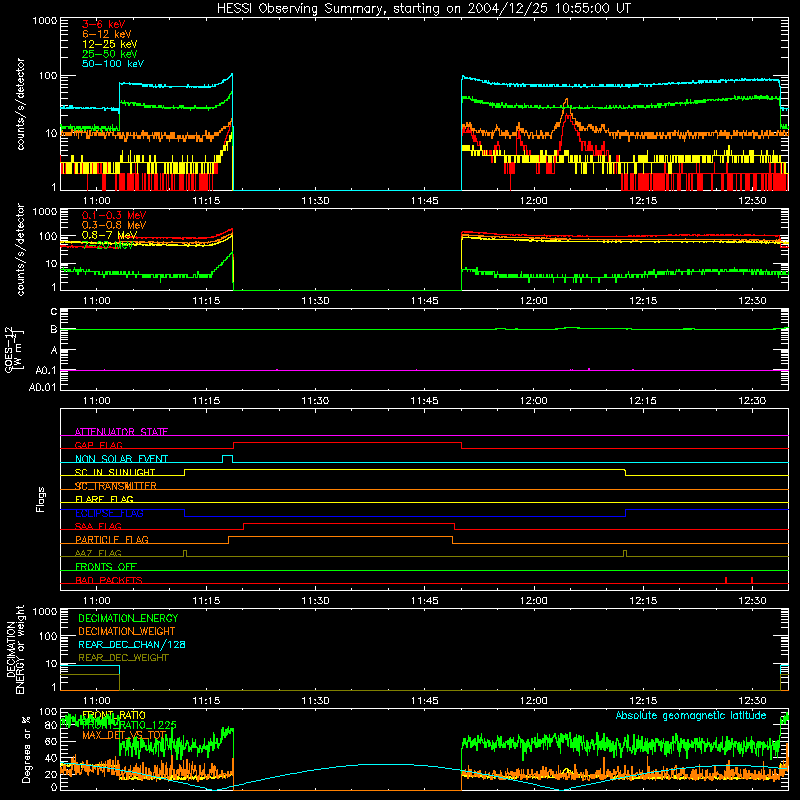Image resolution: width=800 pixels, height=800 pixels.
Task: Click the GOES-12 axis label
Action: pyautogui.click(x=14, y=349)
